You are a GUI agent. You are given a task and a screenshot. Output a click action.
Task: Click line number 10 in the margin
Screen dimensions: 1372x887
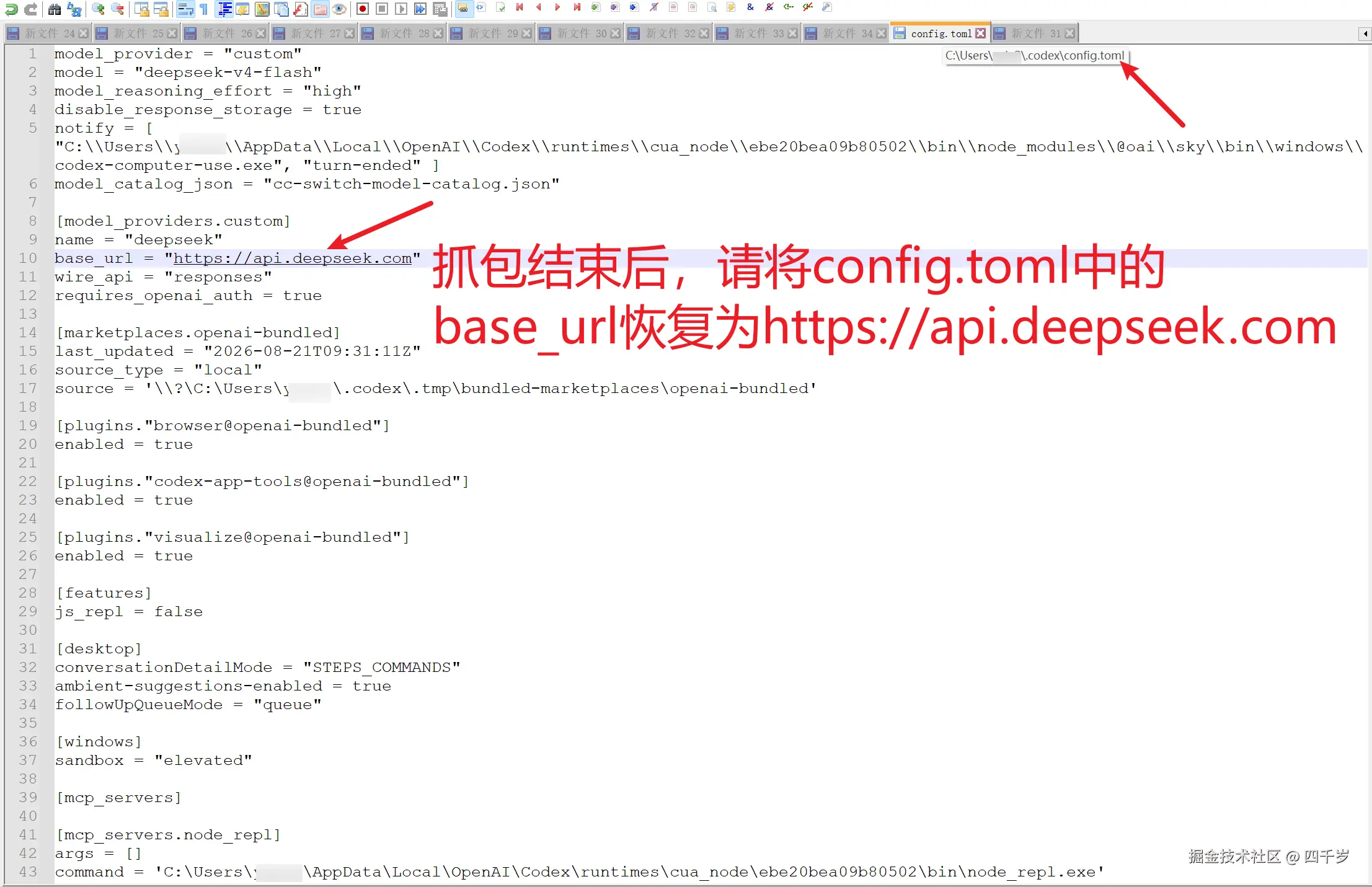pos(28,258)
